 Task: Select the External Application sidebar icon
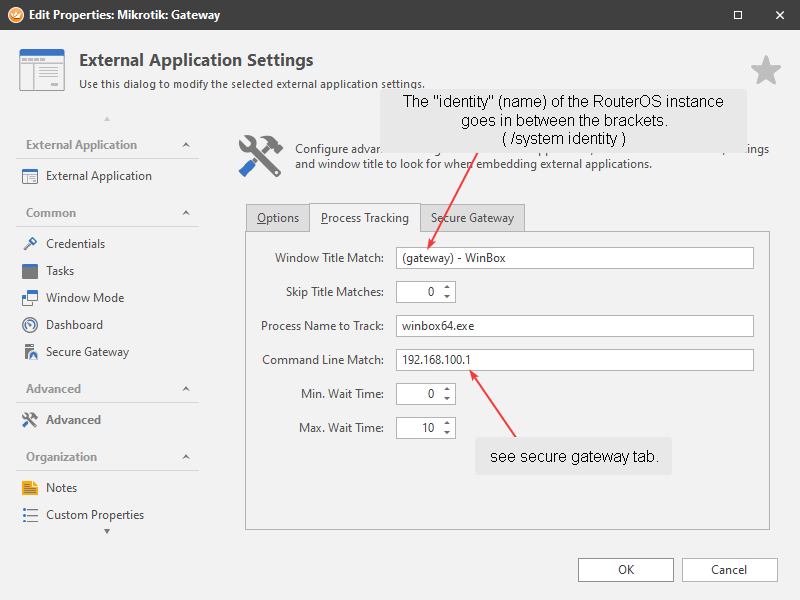tap(29, 176)
